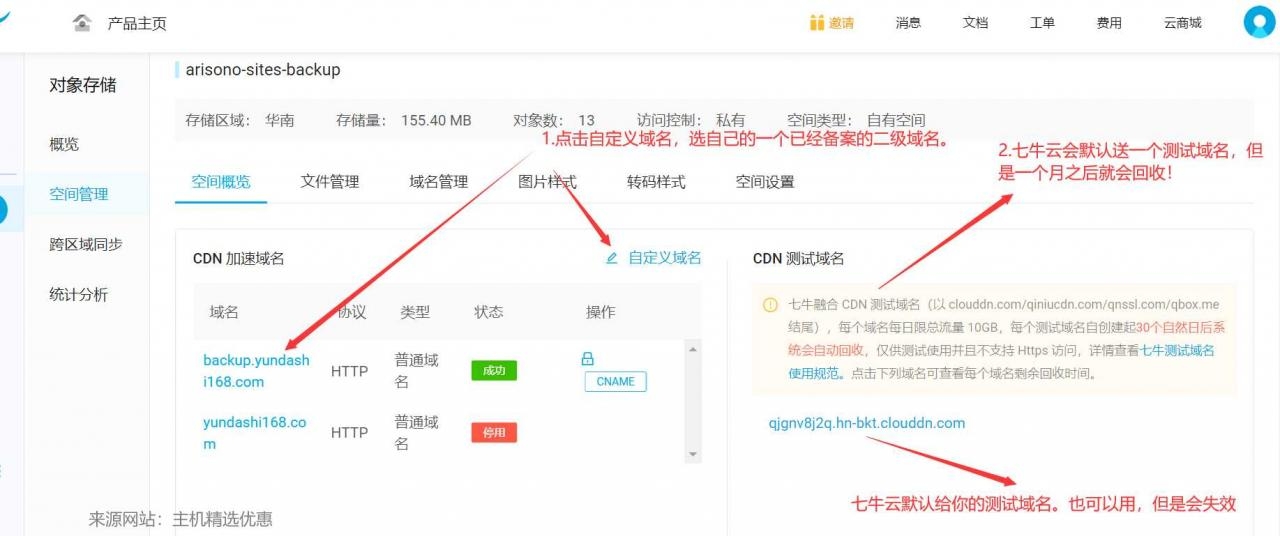
Task: Click the green 成功 status badge
Action: pos(494,371)
